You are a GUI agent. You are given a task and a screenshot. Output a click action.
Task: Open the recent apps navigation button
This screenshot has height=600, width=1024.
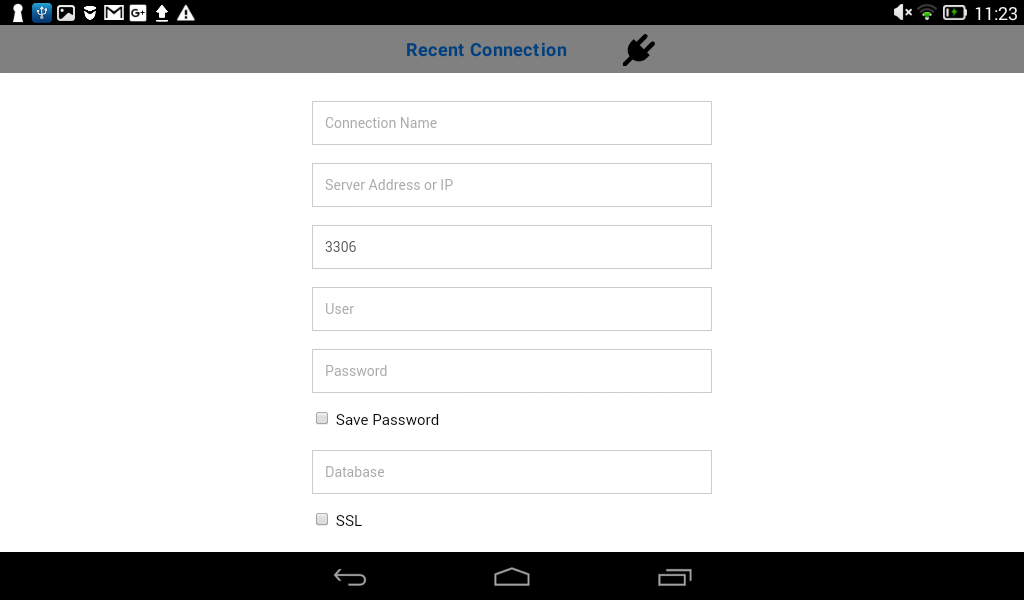675,577
